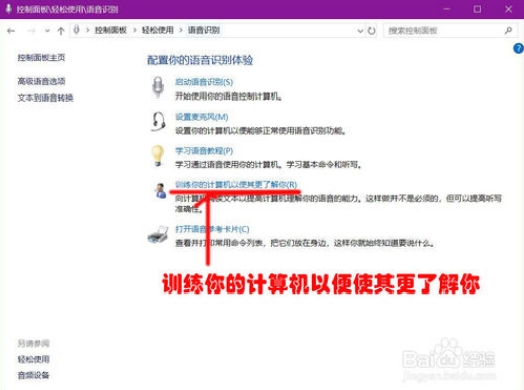Open address bar history dropdown
The image size is (524, 390).
360,31
